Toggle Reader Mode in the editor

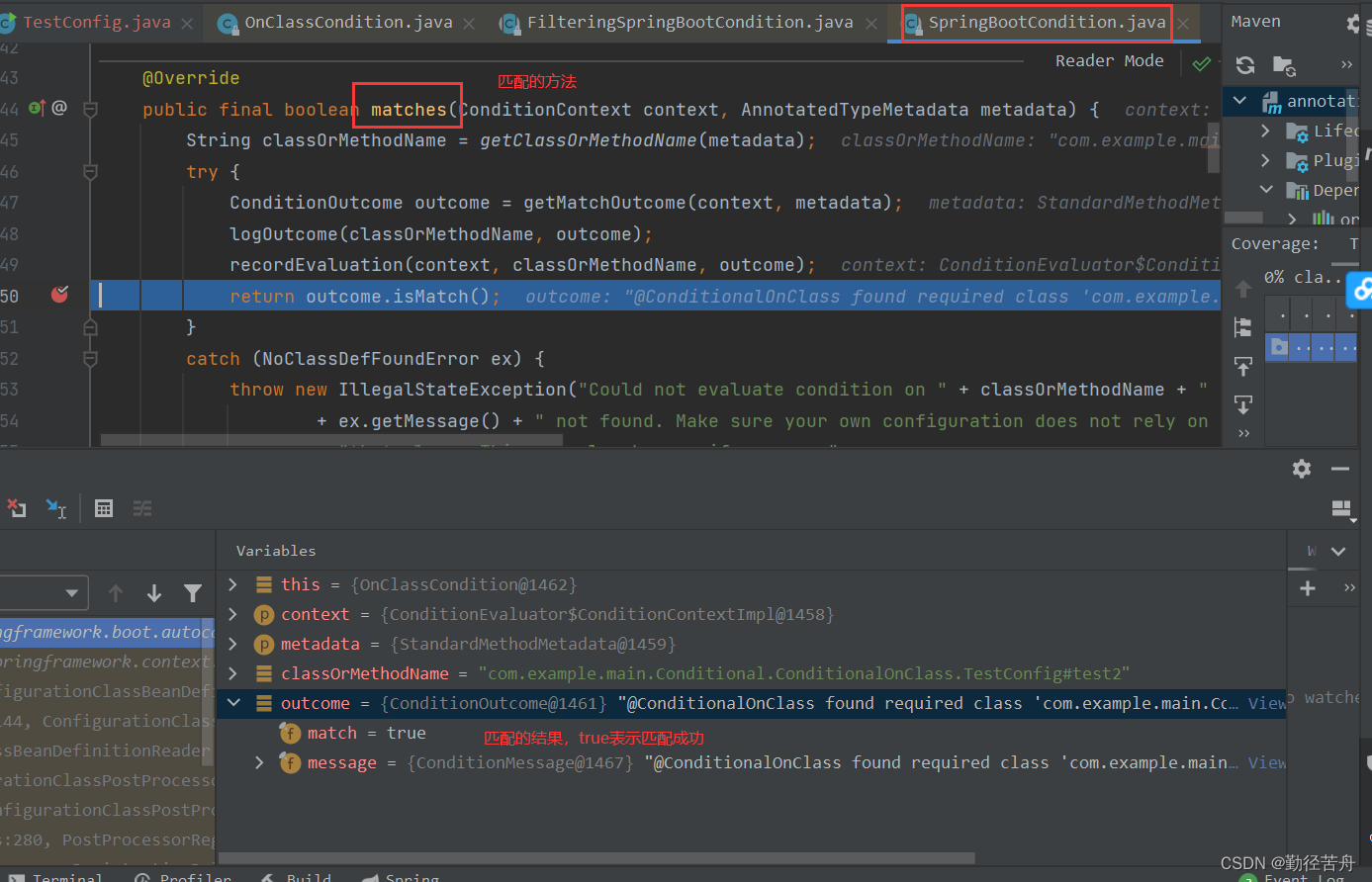click(x=1110, y=60)
